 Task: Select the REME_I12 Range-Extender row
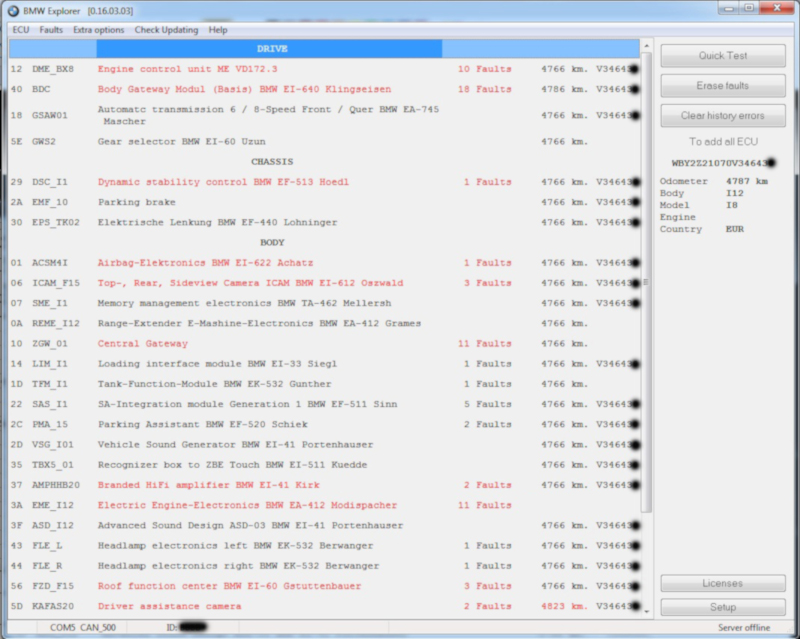pos(324,324)
